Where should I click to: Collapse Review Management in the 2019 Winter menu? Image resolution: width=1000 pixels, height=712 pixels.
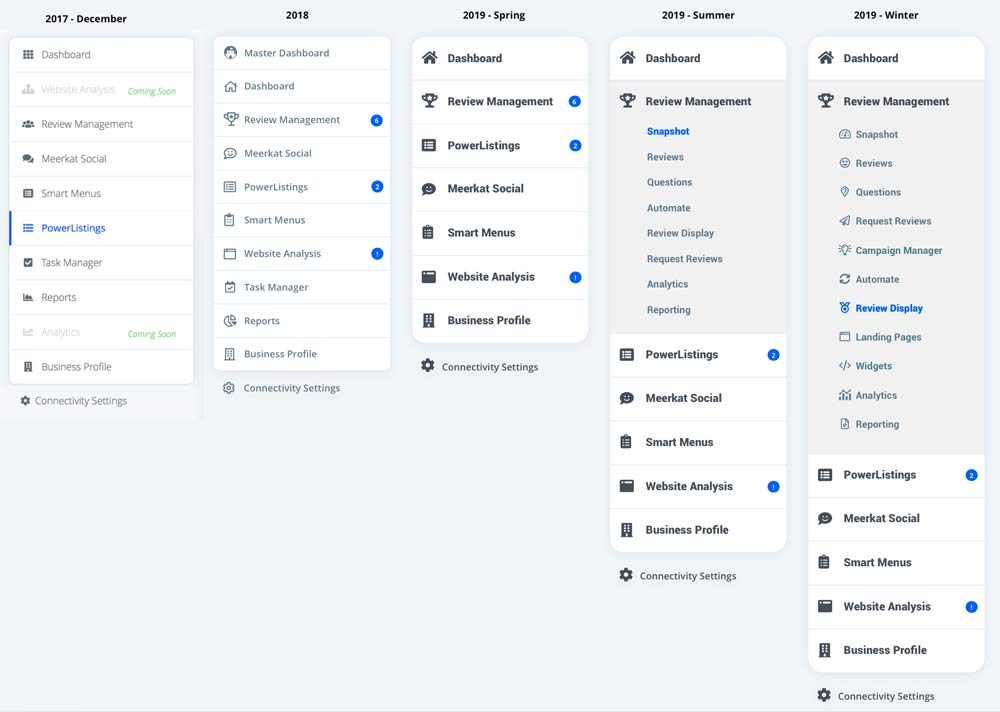[896, 101]
